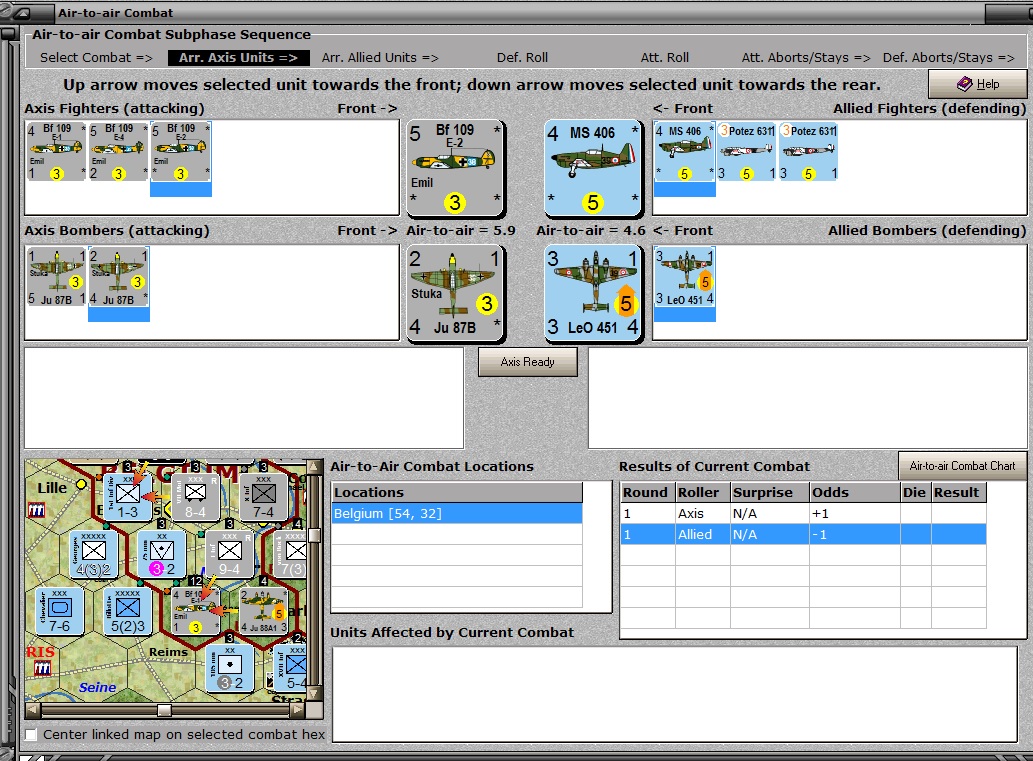Select the round 1 Allied result row
The width and height of the screenshot is (1033, 761).
[803, 534]
